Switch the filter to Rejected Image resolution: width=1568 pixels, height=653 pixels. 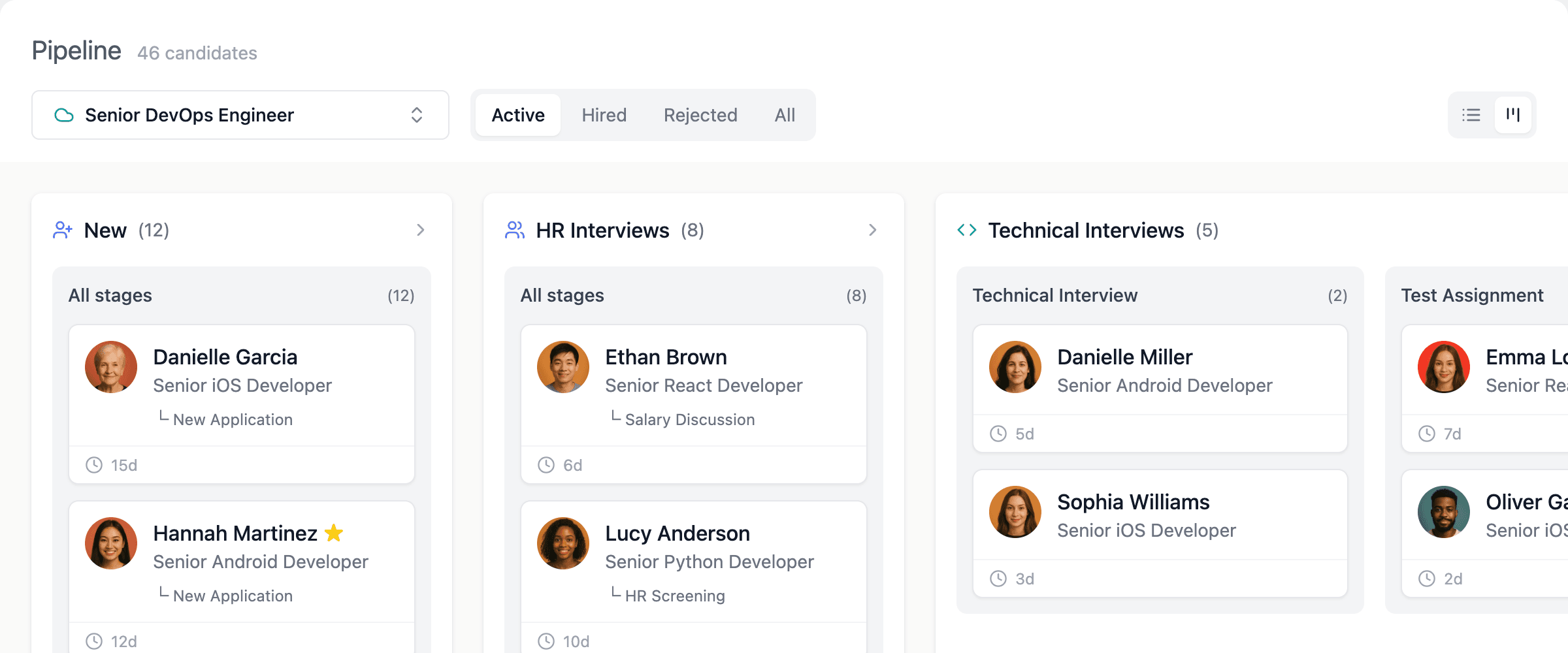tap(700, 115)
